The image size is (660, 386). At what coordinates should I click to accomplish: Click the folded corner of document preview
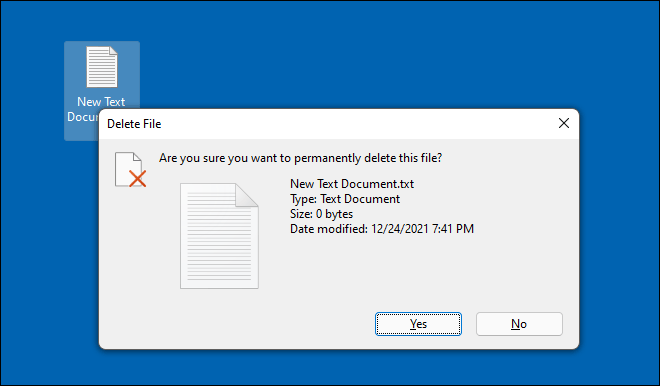(247, 194)
